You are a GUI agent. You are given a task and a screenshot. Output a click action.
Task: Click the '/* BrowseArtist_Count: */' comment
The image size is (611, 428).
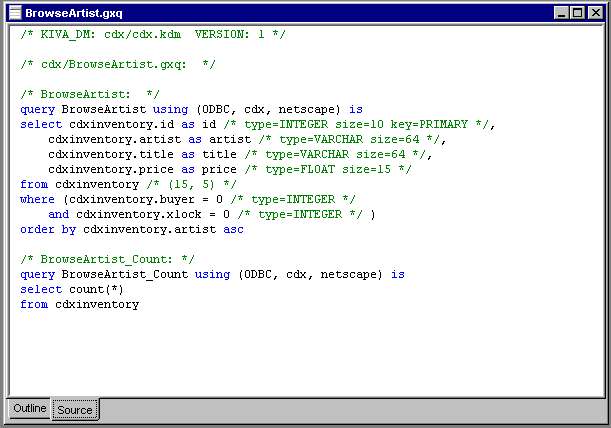coord(108,259)
